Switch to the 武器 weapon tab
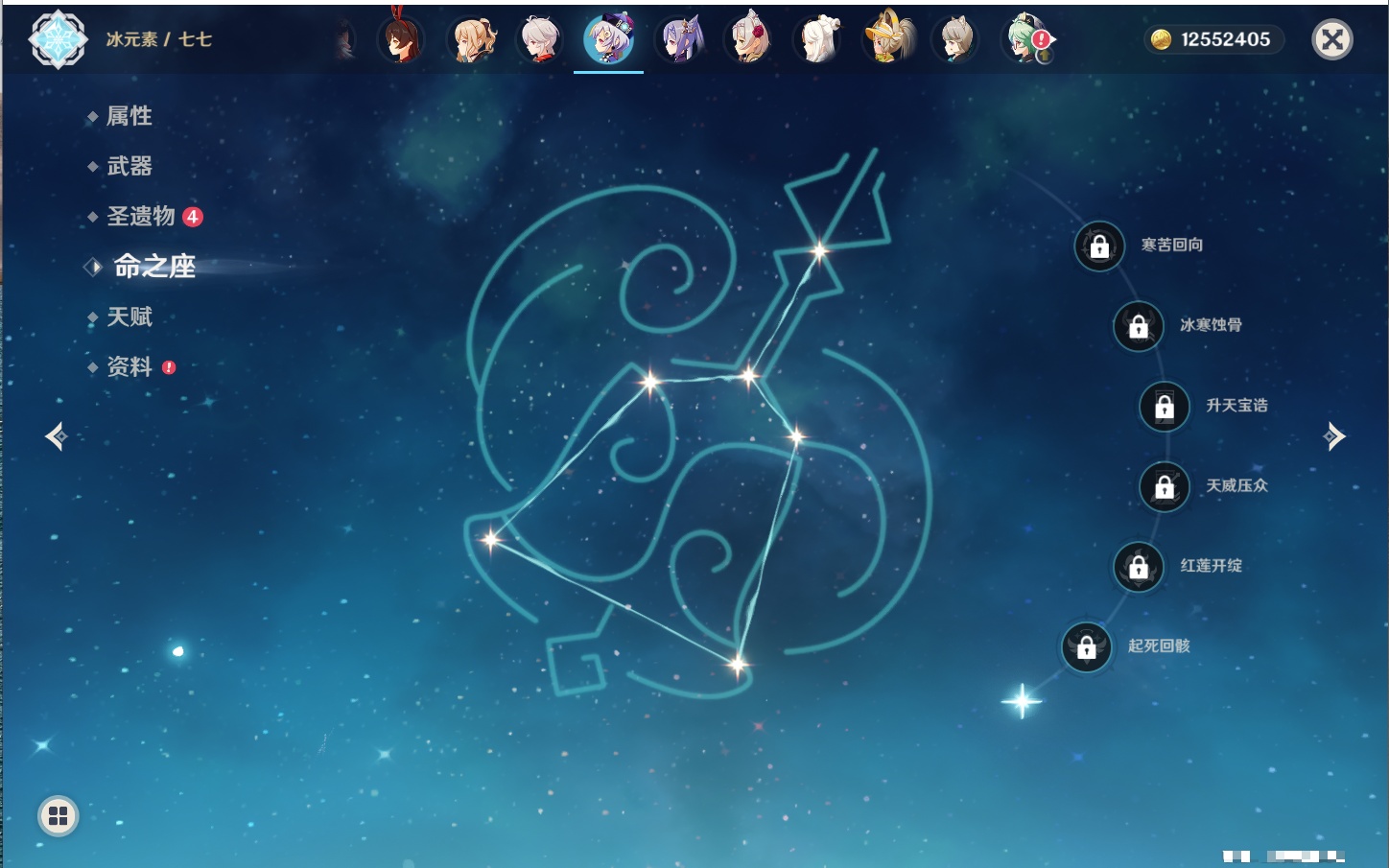The width and height of the screenshot is (1389, 868). coord(129,166)
